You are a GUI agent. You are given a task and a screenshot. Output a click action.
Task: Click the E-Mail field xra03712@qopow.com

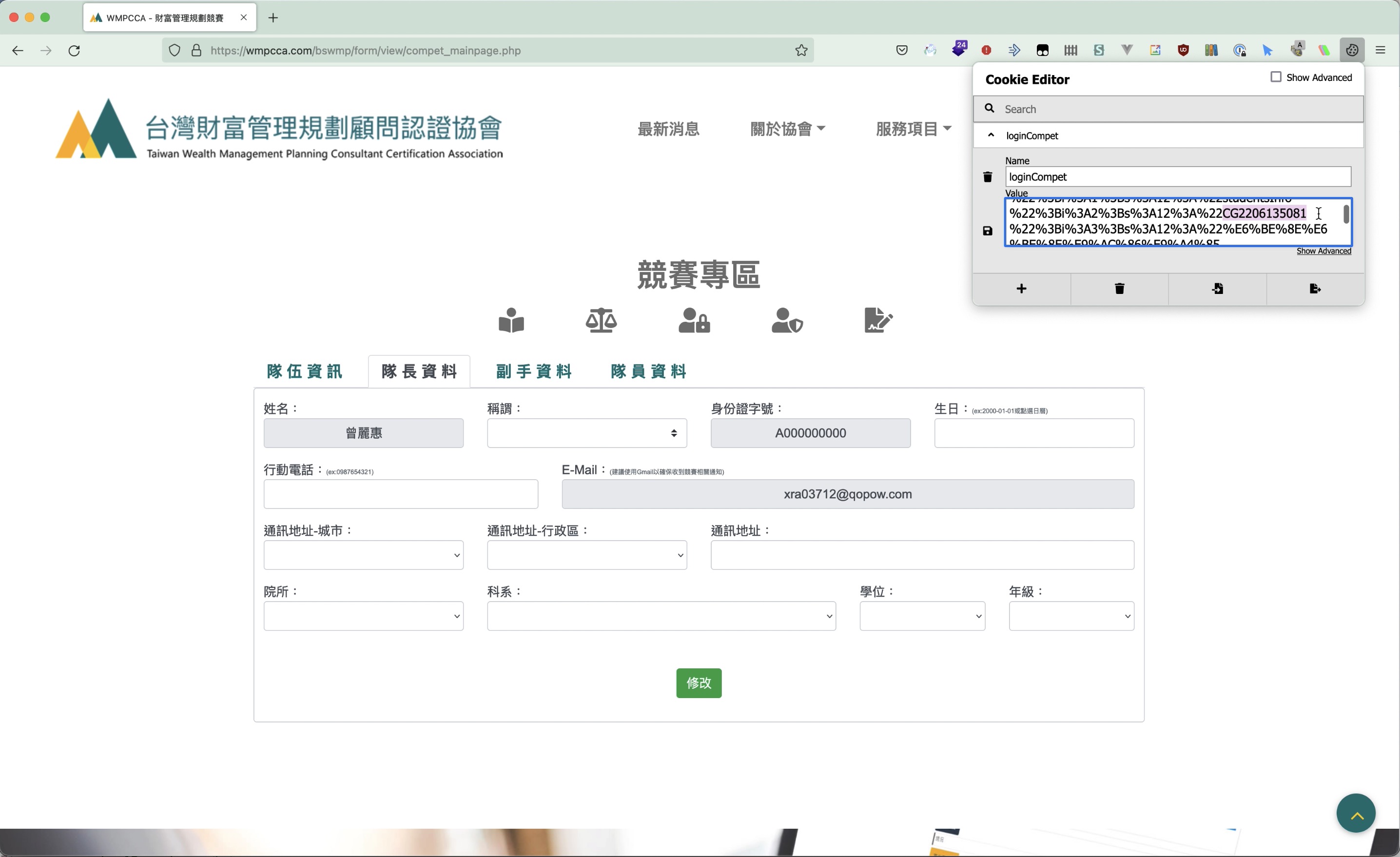pos(848,494)
